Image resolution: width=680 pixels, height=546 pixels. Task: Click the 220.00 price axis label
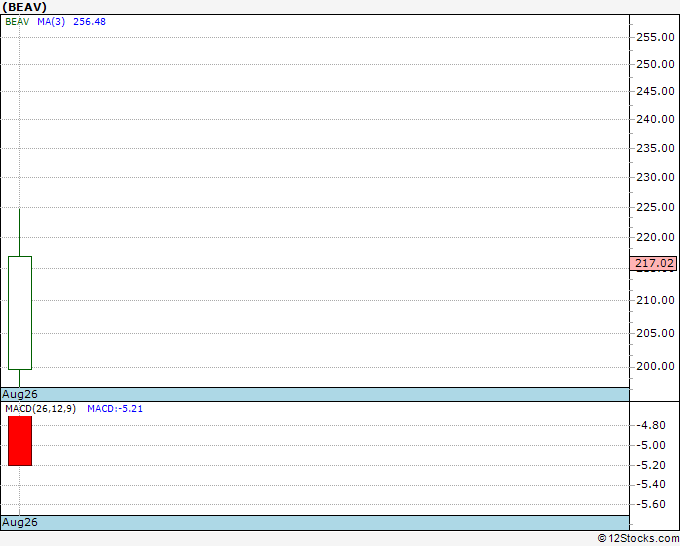pos(655,237)
